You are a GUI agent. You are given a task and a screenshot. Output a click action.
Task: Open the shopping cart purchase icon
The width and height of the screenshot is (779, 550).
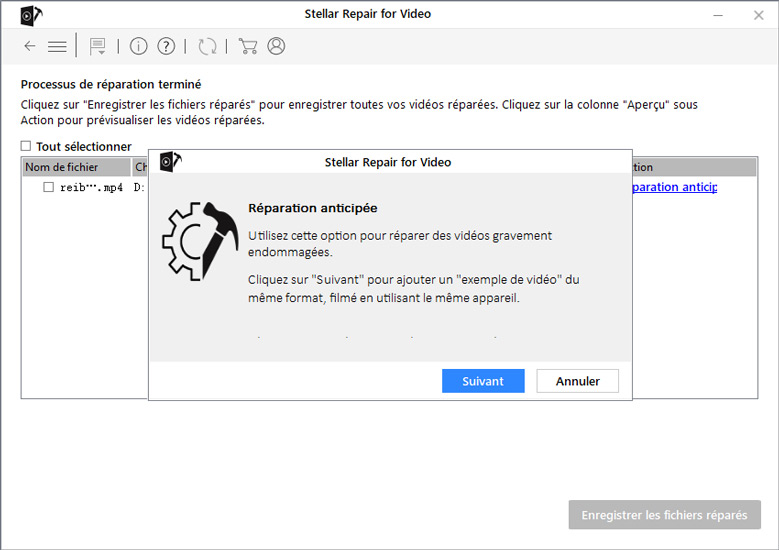(248, 46)
